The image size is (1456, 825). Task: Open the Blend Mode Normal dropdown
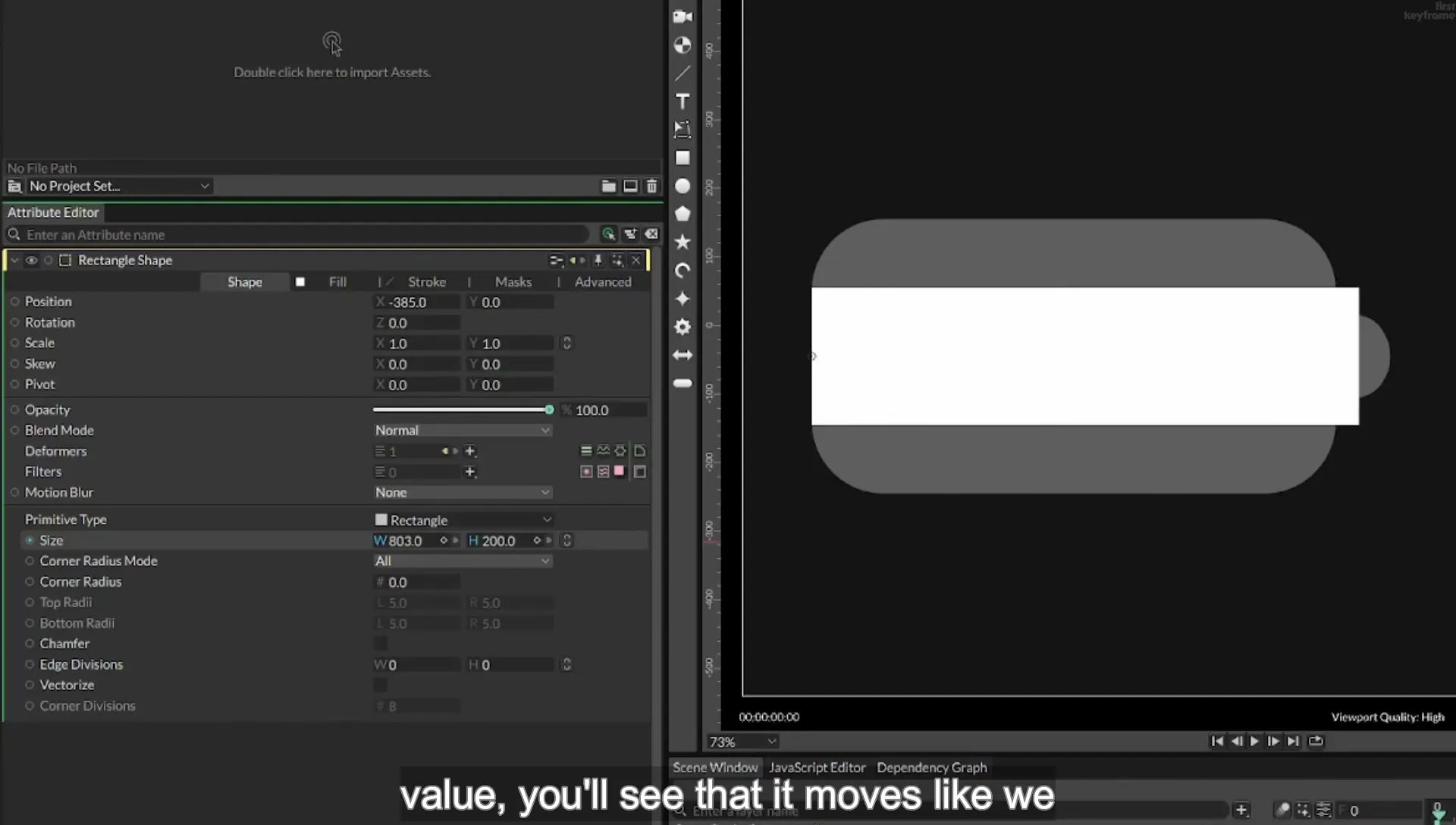463,430
